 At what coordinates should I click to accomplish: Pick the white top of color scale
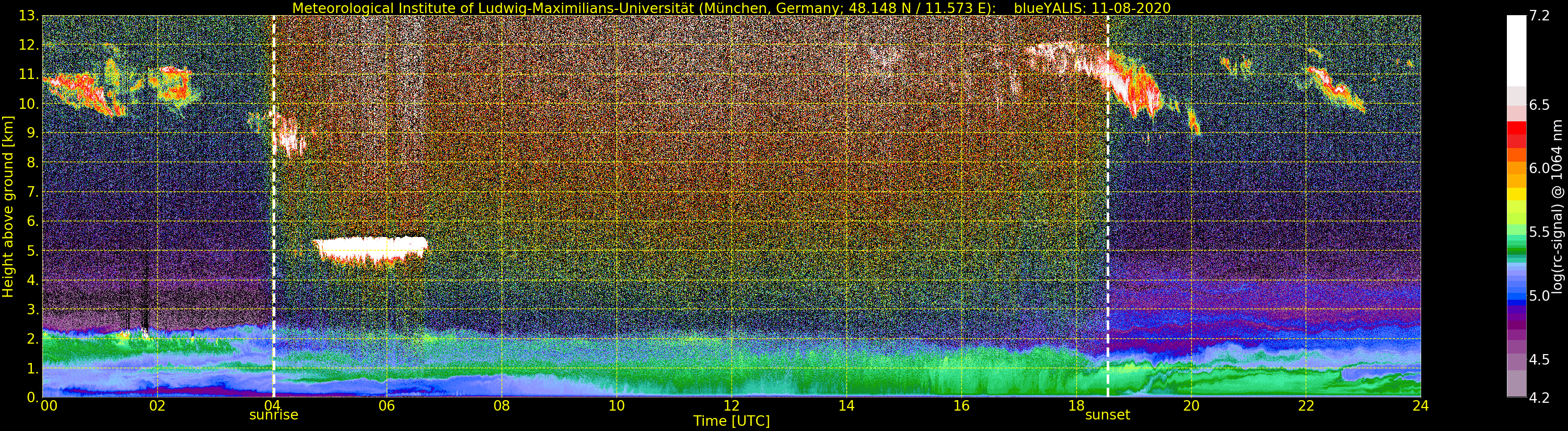tap(1516, 51)
